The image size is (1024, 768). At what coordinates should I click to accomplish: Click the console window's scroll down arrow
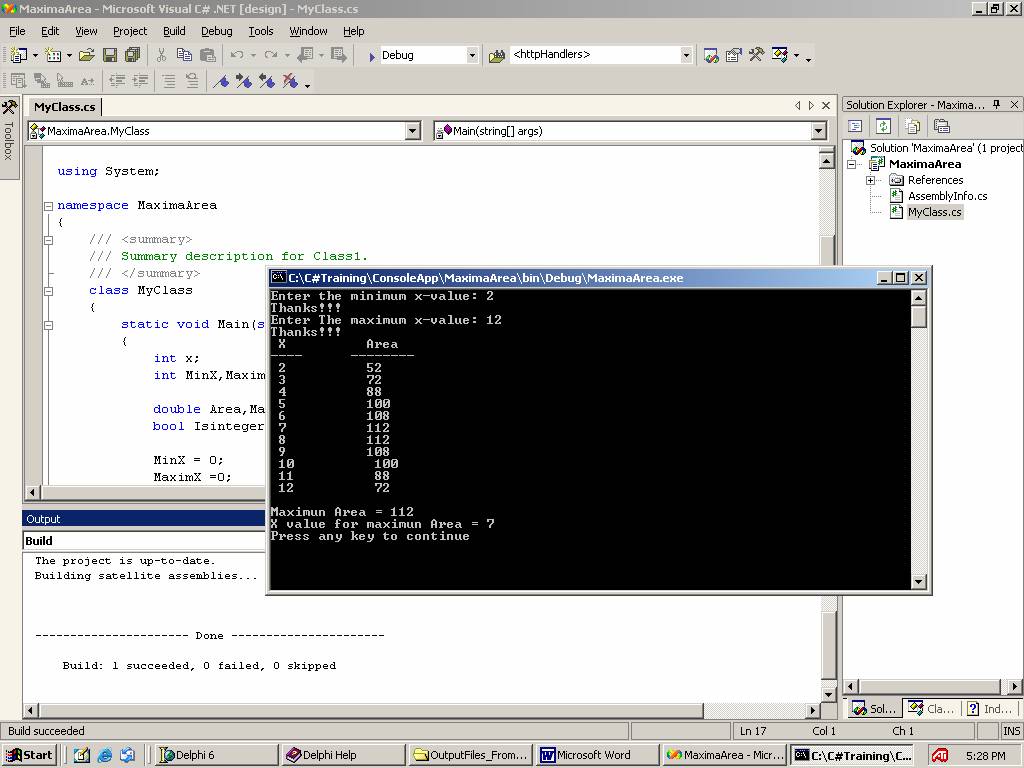coord(918,581)
